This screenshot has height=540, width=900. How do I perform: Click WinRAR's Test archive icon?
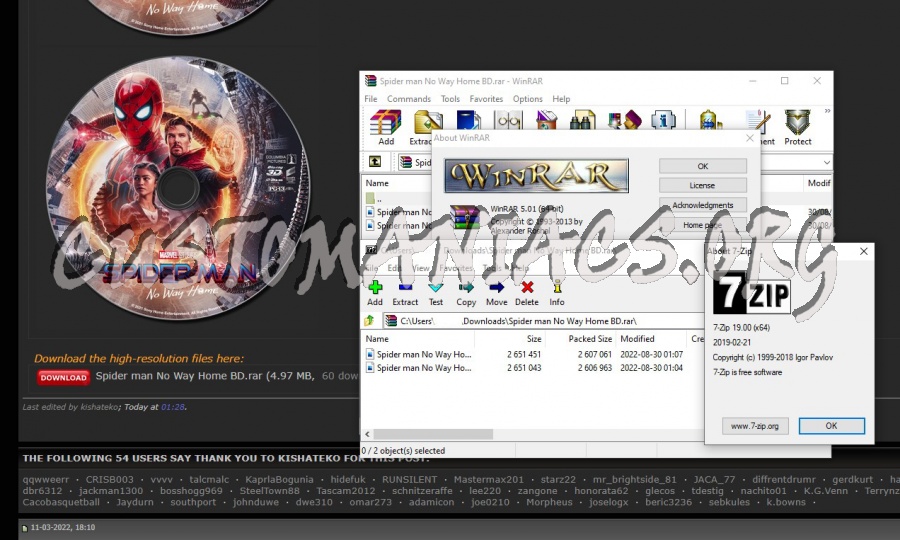tap(468, 121)
